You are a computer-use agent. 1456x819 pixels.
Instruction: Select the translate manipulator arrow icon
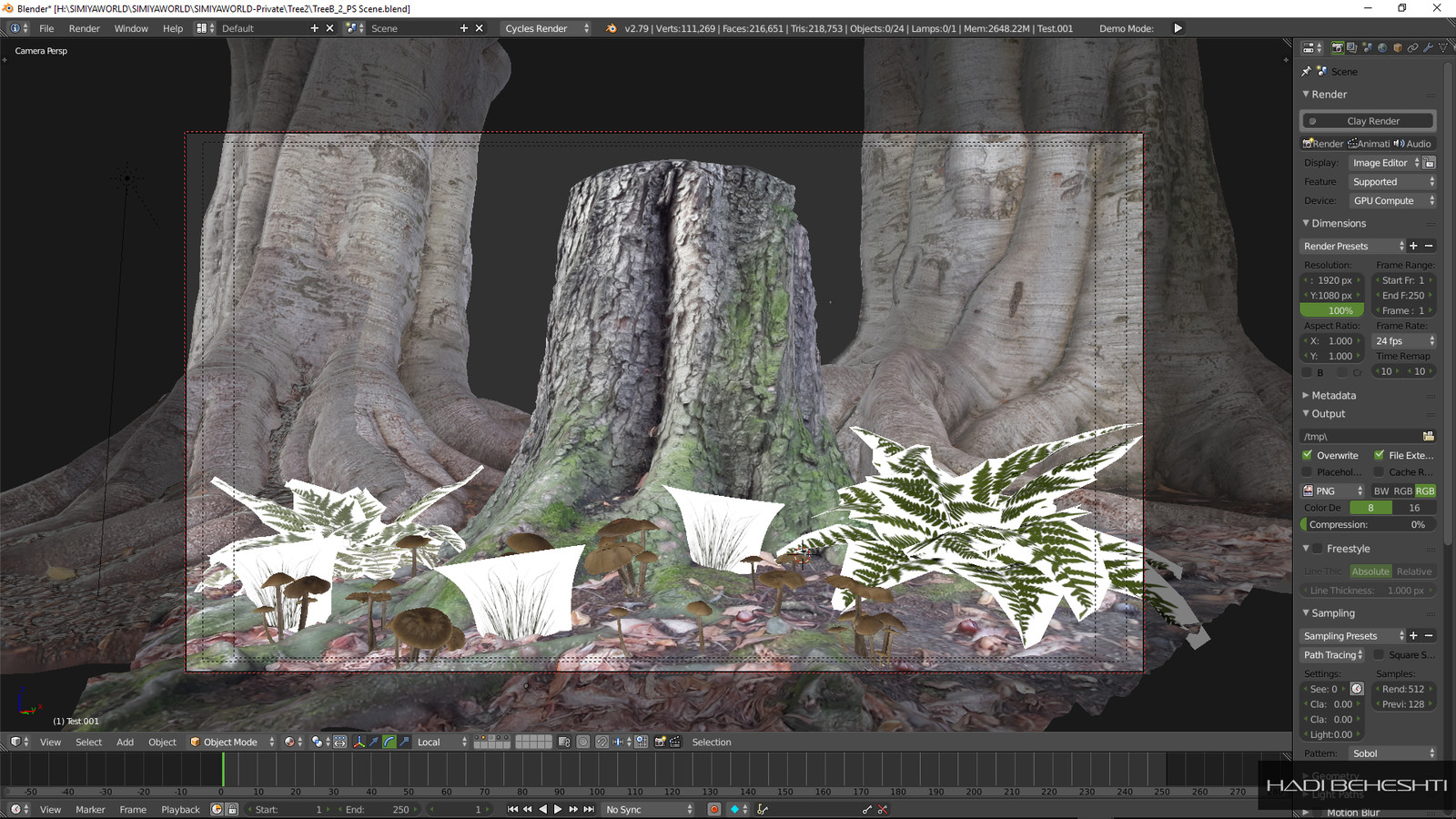(x=374, y=742)
